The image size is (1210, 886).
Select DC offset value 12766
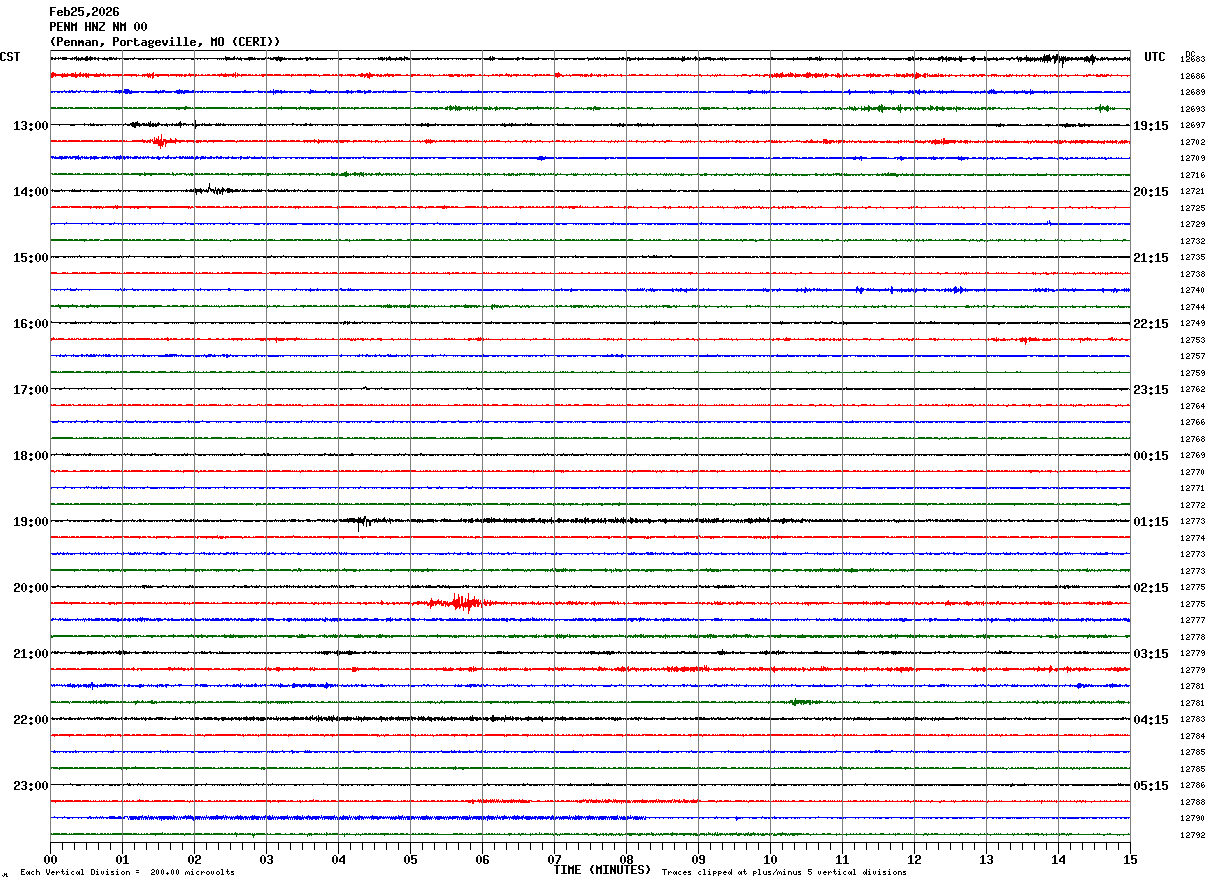tap(1192, 422)
